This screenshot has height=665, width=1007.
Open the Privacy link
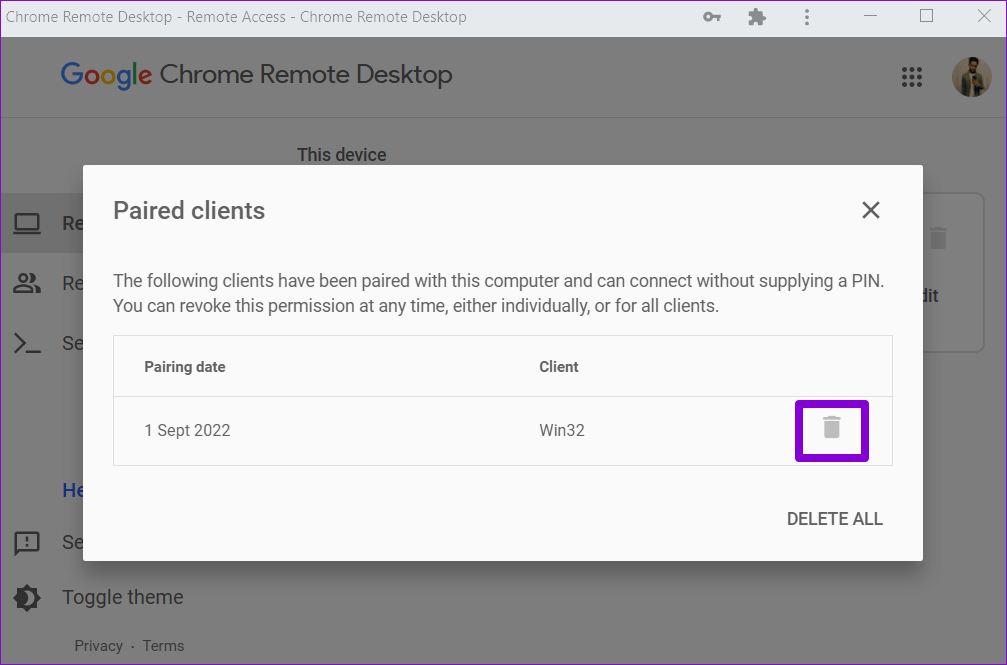98,646
